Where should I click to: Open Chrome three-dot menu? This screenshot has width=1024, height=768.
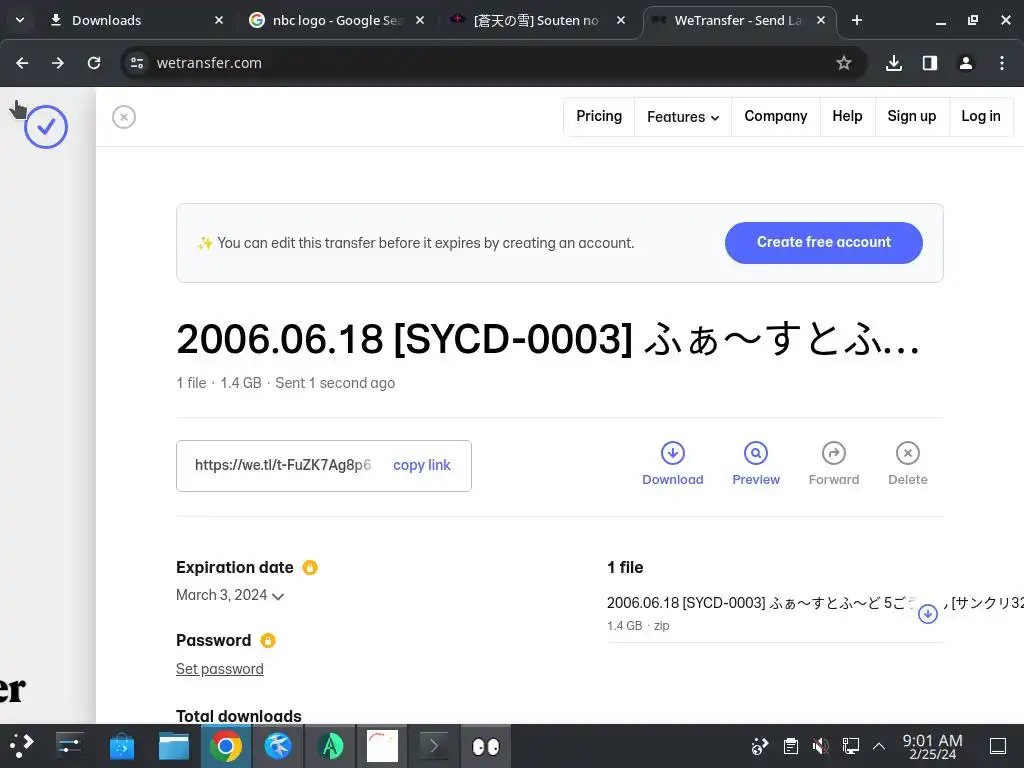coord(1002,63)
